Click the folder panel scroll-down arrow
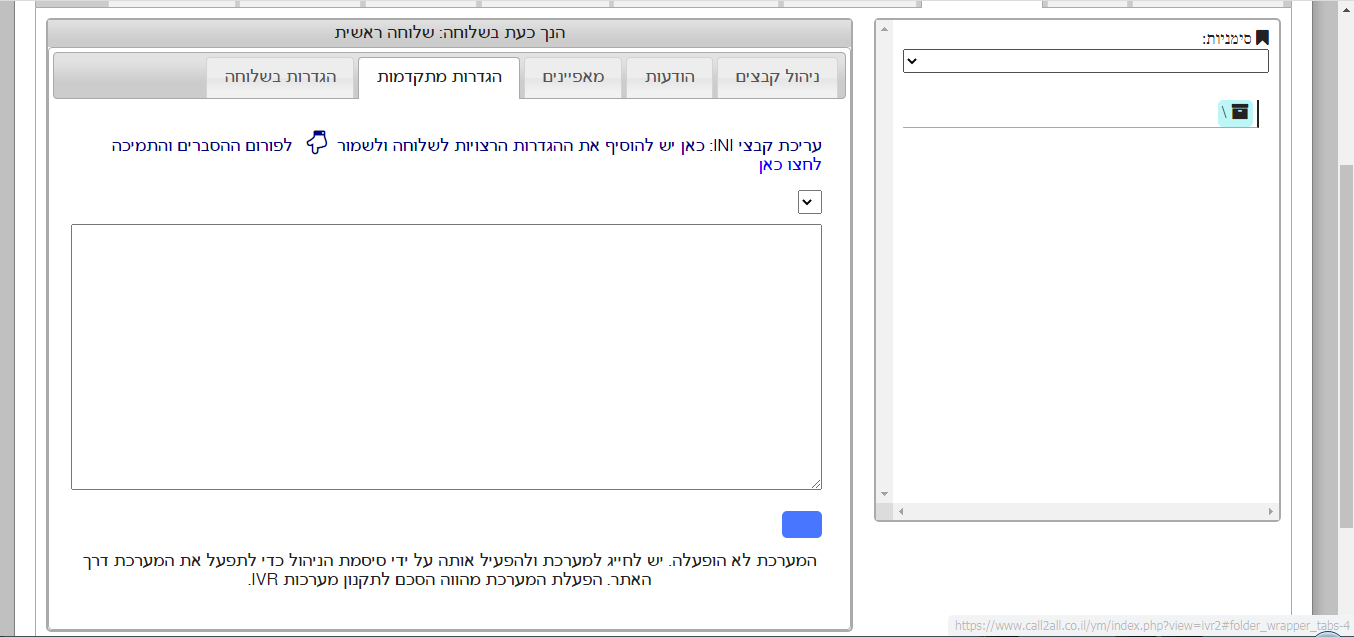Image resolution: width=1354 pixels, height=637 pixels. [x=884, y=494]
